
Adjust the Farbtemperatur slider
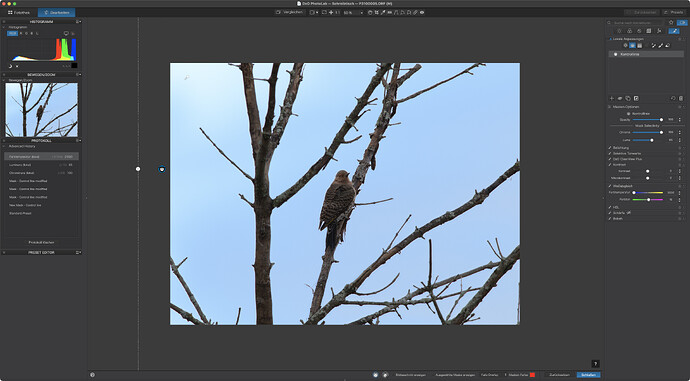648,193
